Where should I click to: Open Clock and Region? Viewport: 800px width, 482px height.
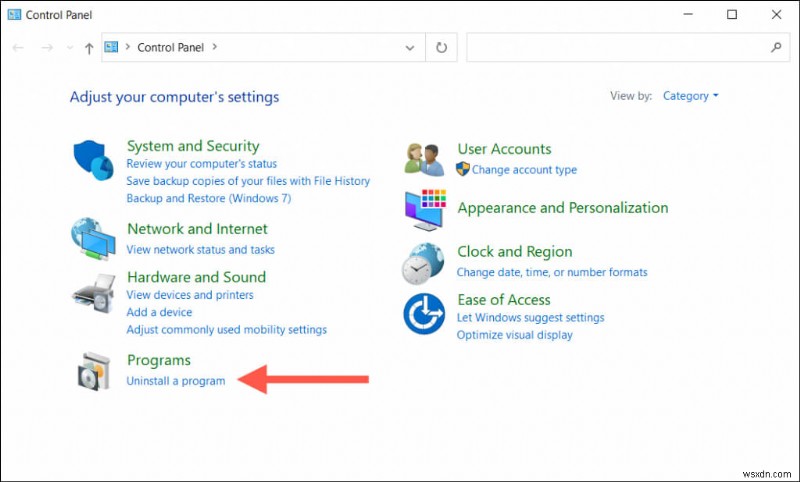(514, 251)
